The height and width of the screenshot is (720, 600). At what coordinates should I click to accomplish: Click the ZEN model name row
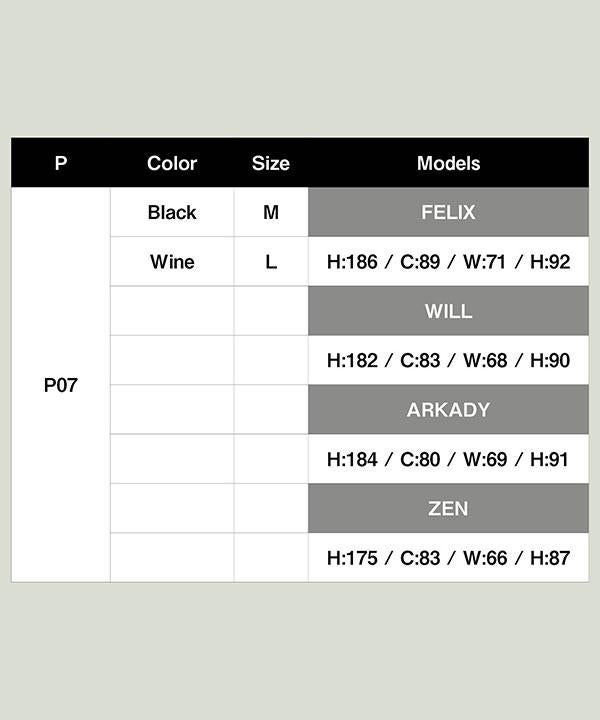(x=449, y=508)
